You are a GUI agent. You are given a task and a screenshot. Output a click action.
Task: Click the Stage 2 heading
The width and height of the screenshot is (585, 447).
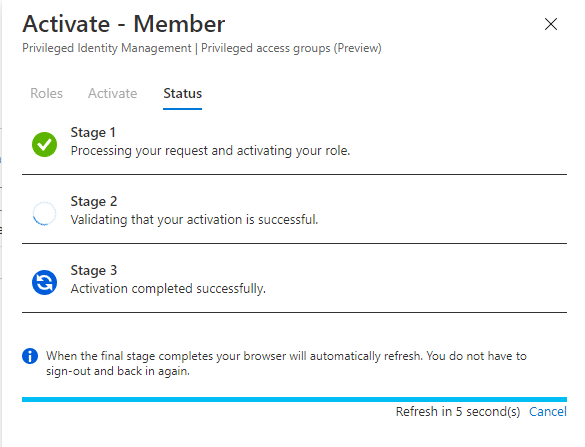[x=94, y=201]
